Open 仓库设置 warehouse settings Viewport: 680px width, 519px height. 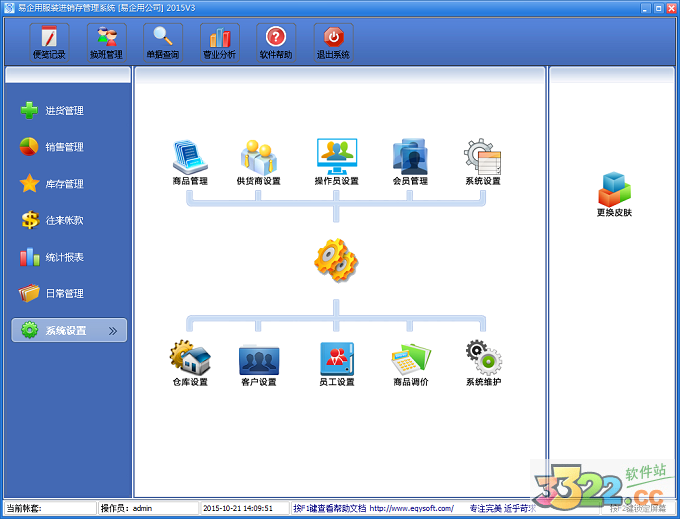[190, 360]
